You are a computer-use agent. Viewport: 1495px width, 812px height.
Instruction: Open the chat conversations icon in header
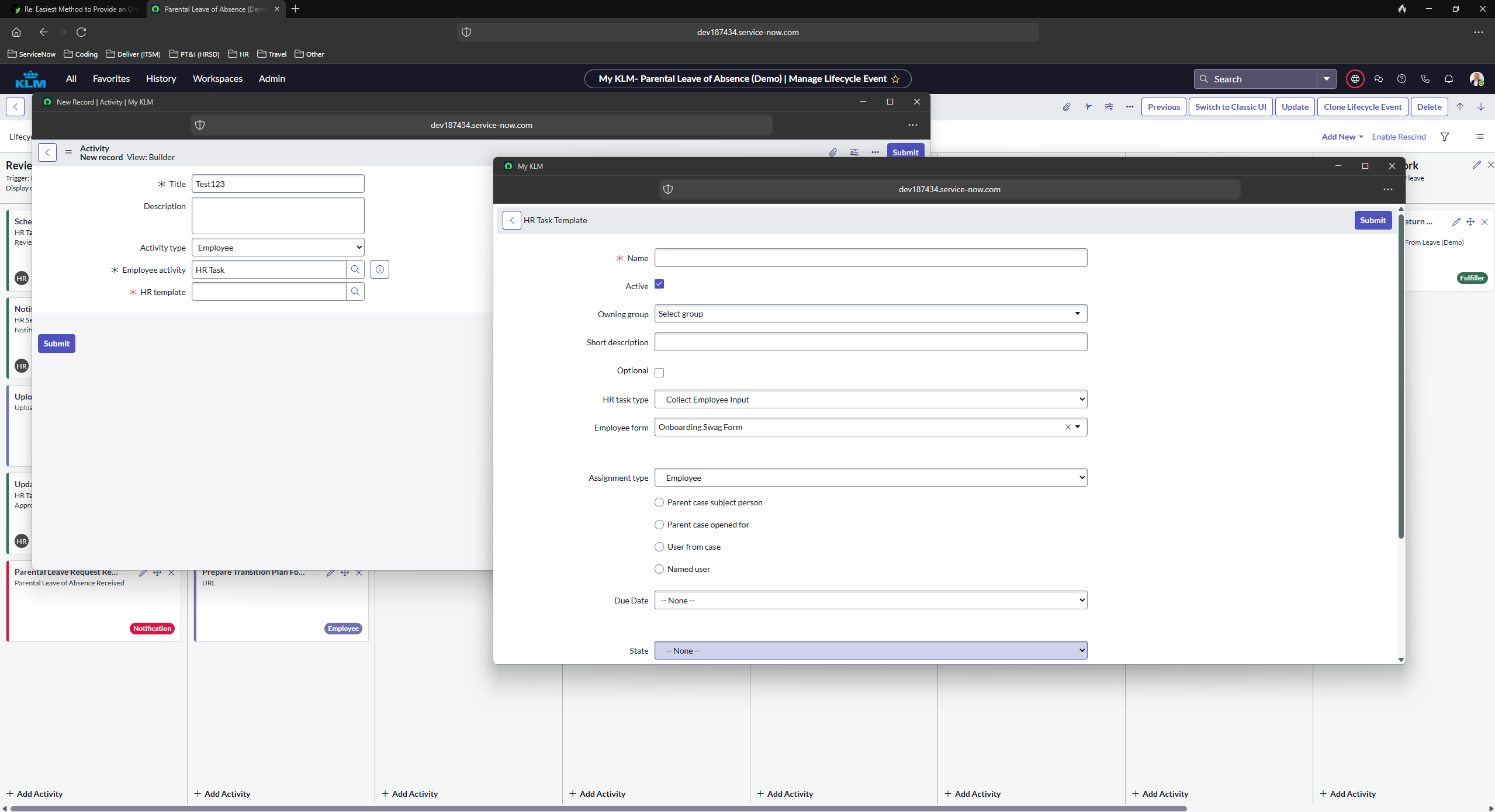[x=1379, y=79]
